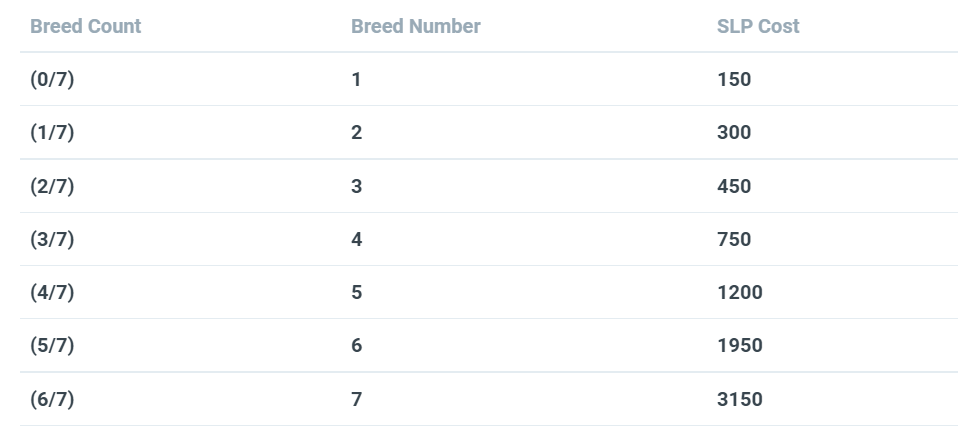Click the 1950 SLP cost value

coord(739,345)
